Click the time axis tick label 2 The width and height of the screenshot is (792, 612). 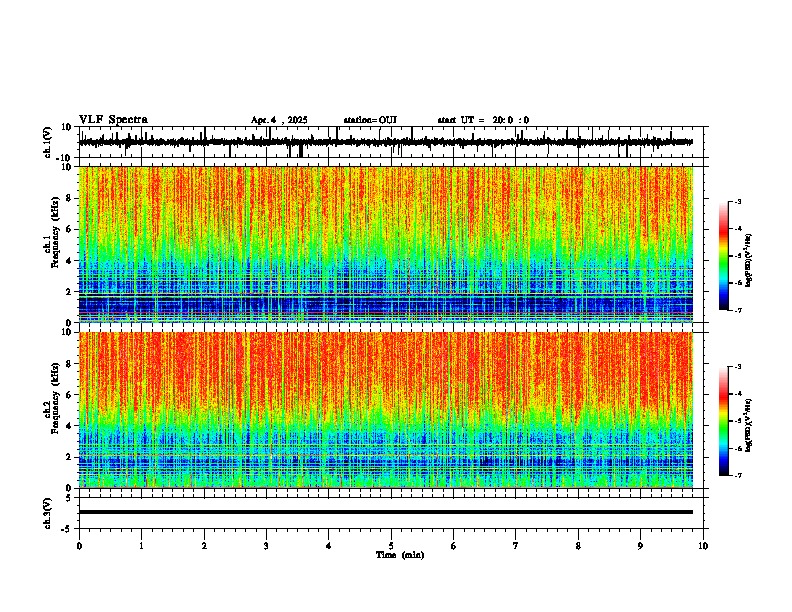(204, 546)
